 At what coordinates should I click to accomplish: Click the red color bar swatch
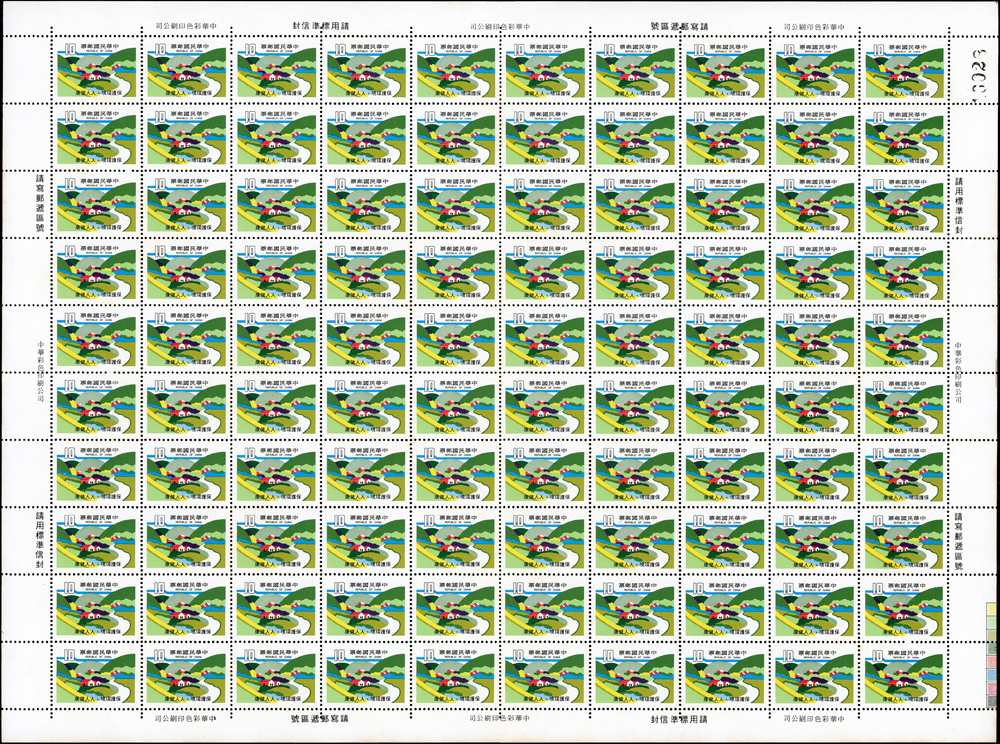click(x=992, y=662)
